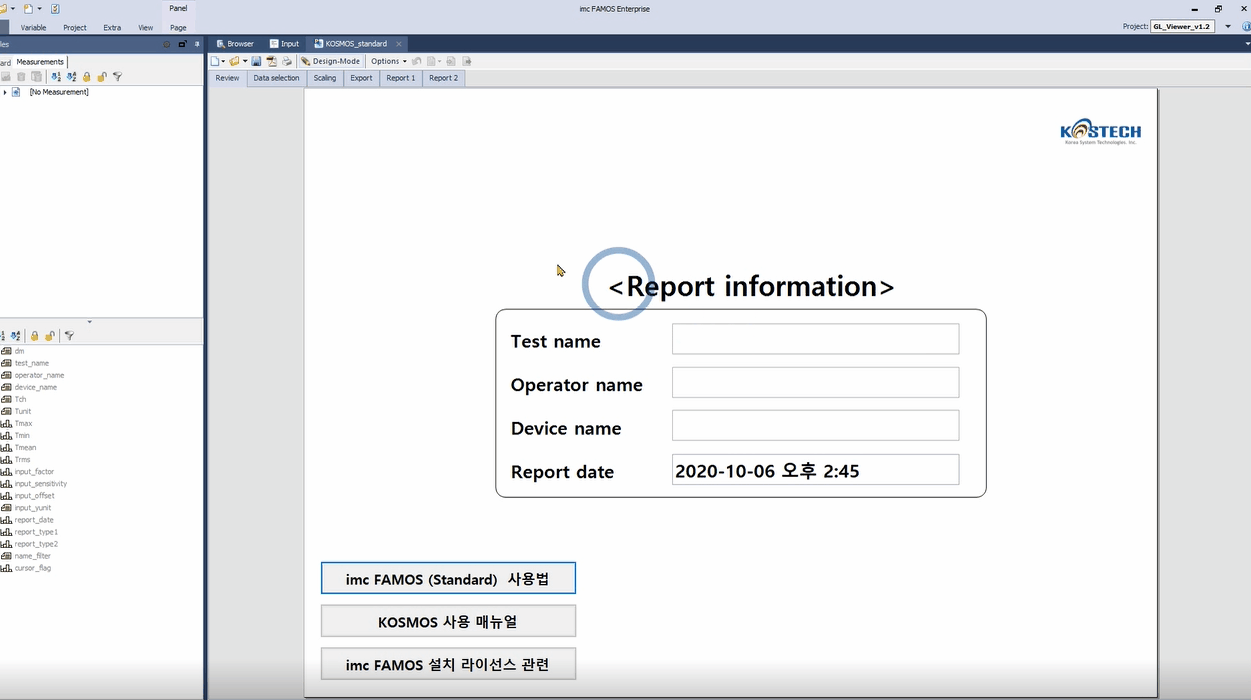
Task: Open the Options dropdown menu
Action: tap(388, 61)
